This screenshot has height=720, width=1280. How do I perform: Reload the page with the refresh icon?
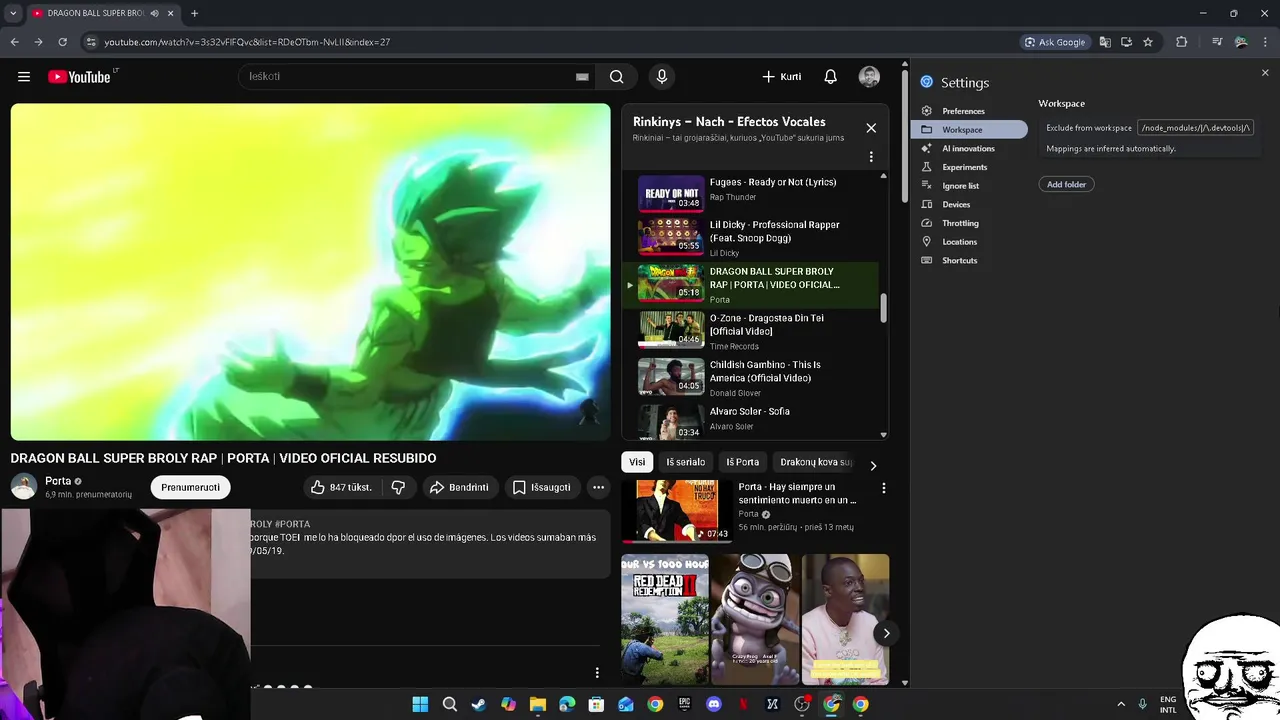[x=62, y=42]
